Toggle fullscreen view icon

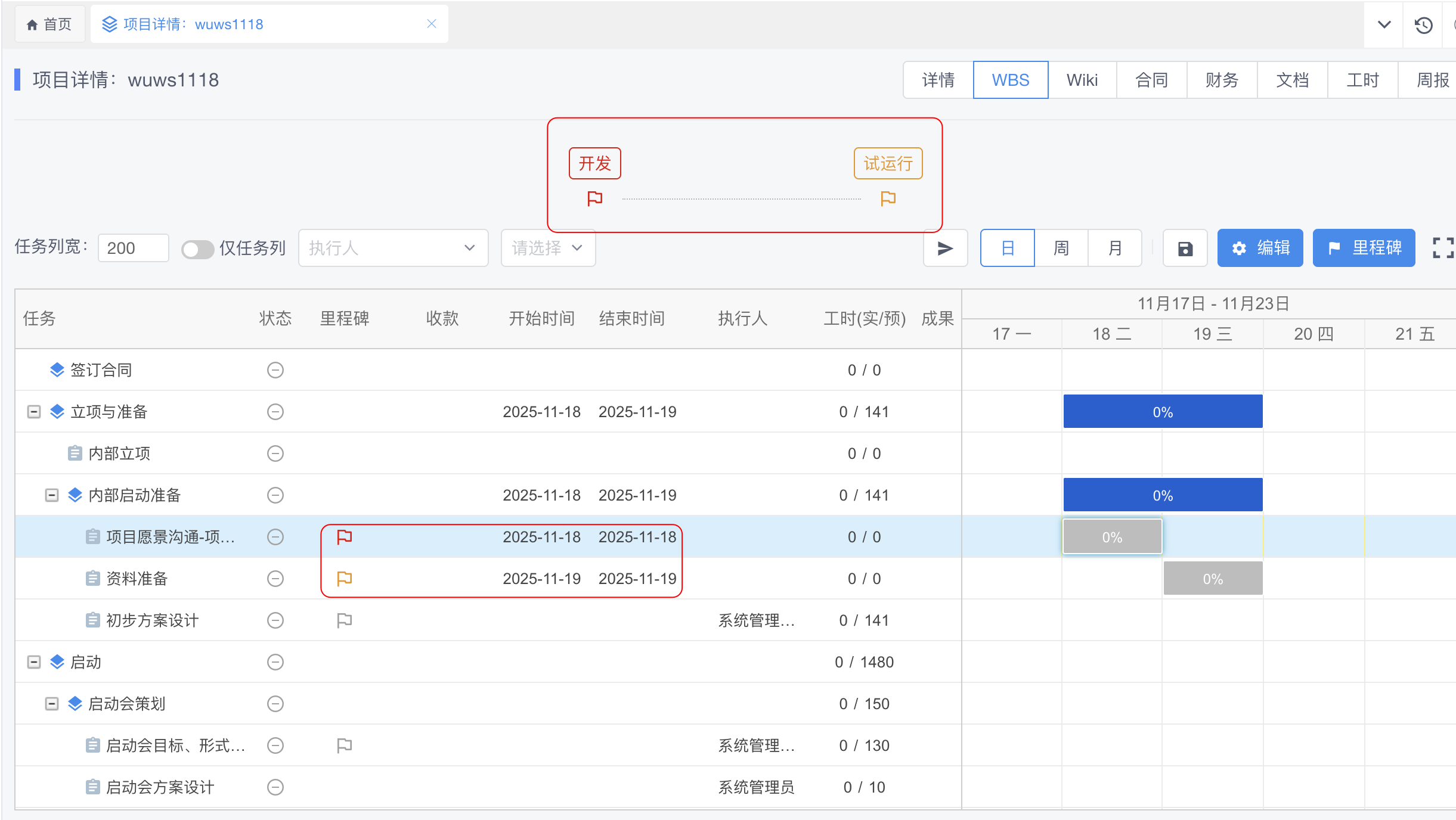point(1442,248)
